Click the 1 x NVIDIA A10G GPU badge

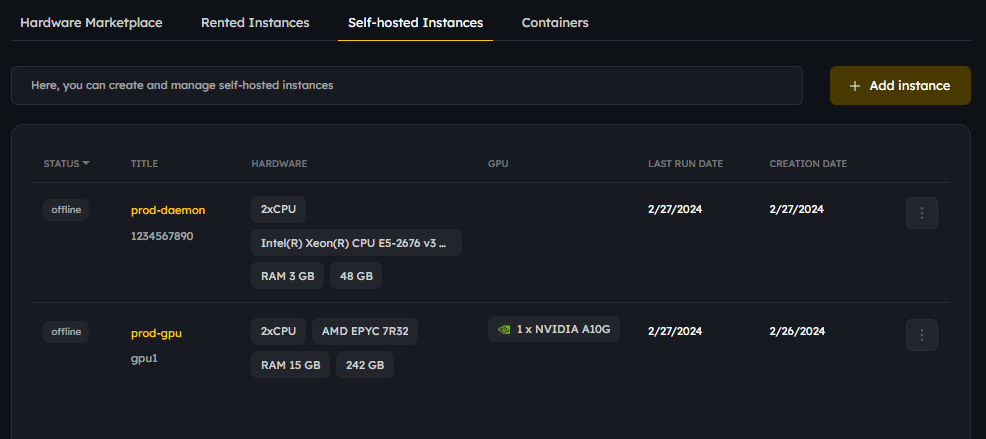554,329
